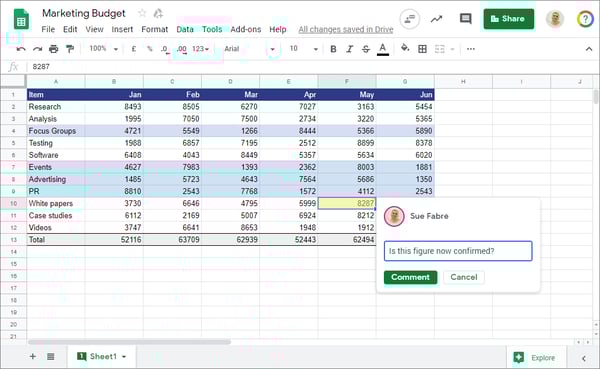Viewport: 600px width, 369px height.
Task: Format as currency with pound icon
Action: coord(134,49)
